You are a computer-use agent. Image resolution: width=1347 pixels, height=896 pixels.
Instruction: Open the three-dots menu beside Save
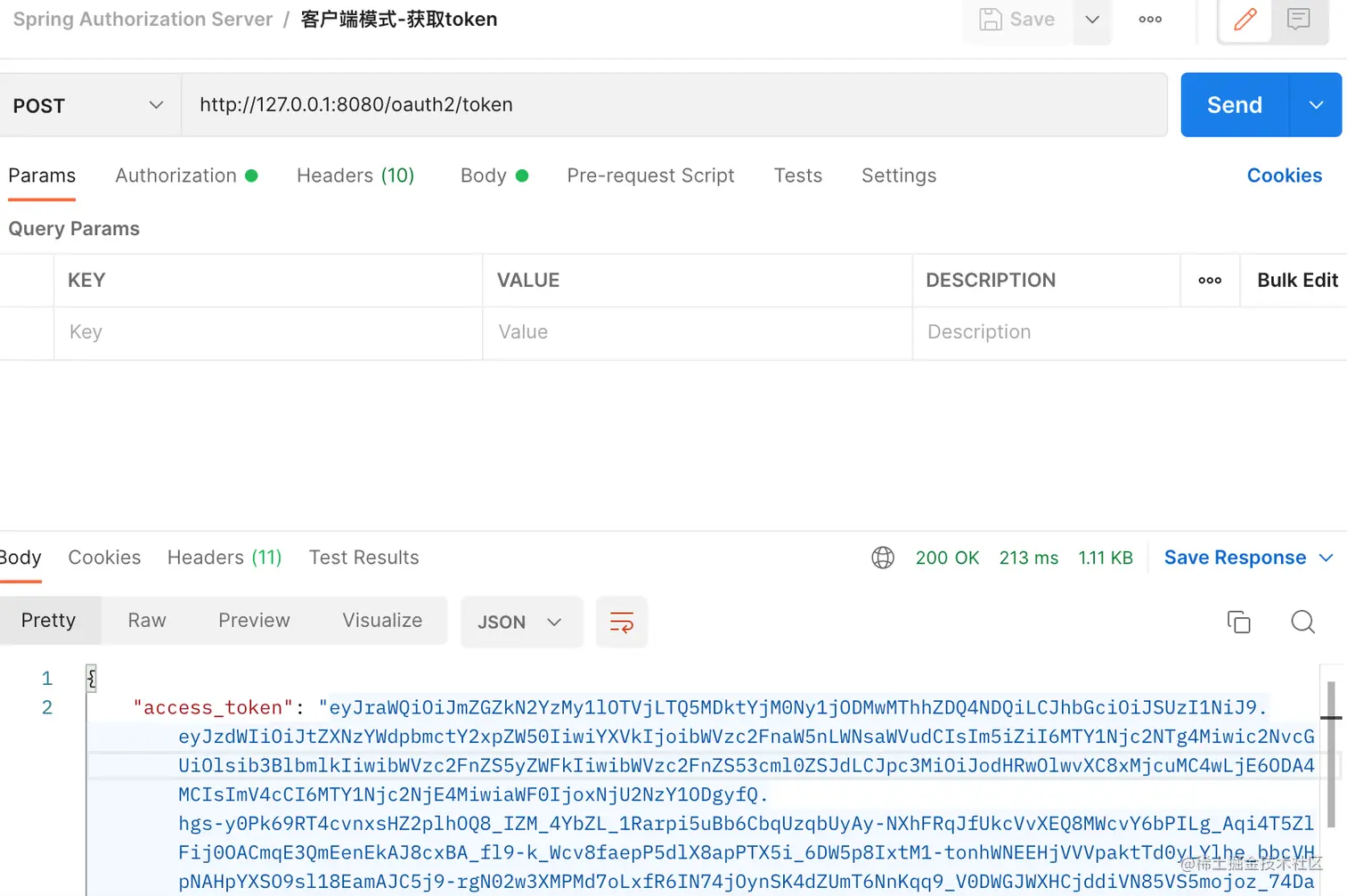(1150, 19)
